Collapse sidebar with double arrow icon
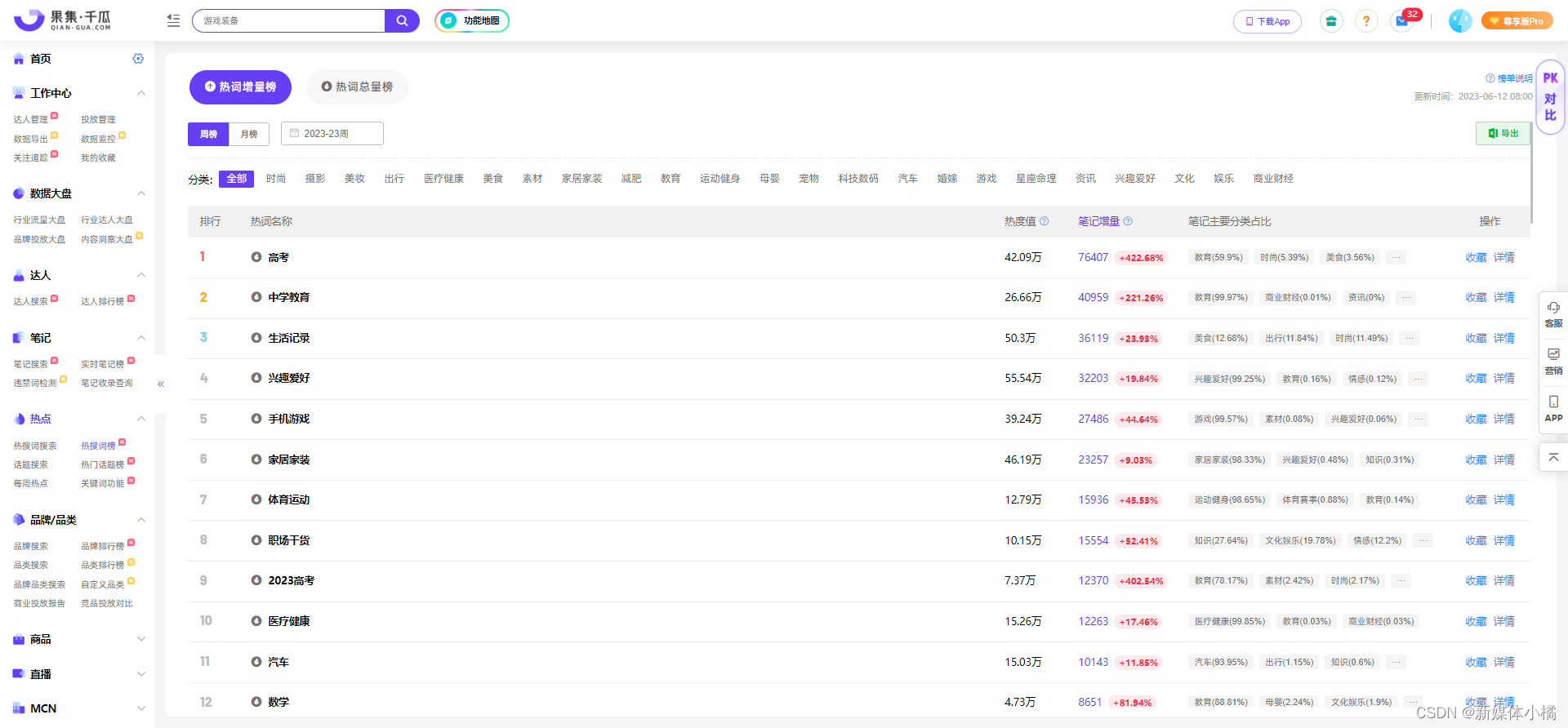Image resolution: width=1568 pixels, height=728 pixels. pyautogui.click(x=161, y=384)
